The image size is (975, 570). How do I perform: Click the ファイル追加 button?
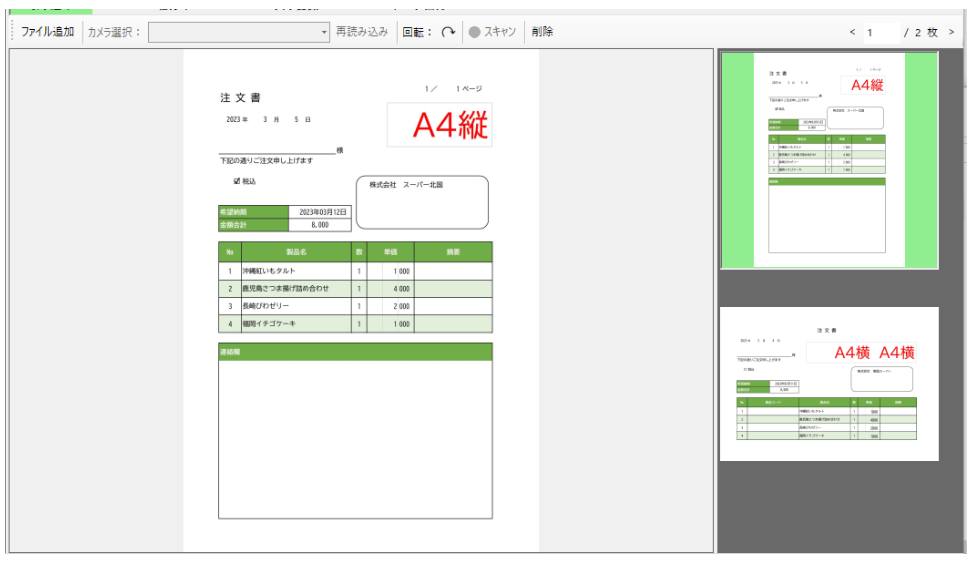click(47, 32)
